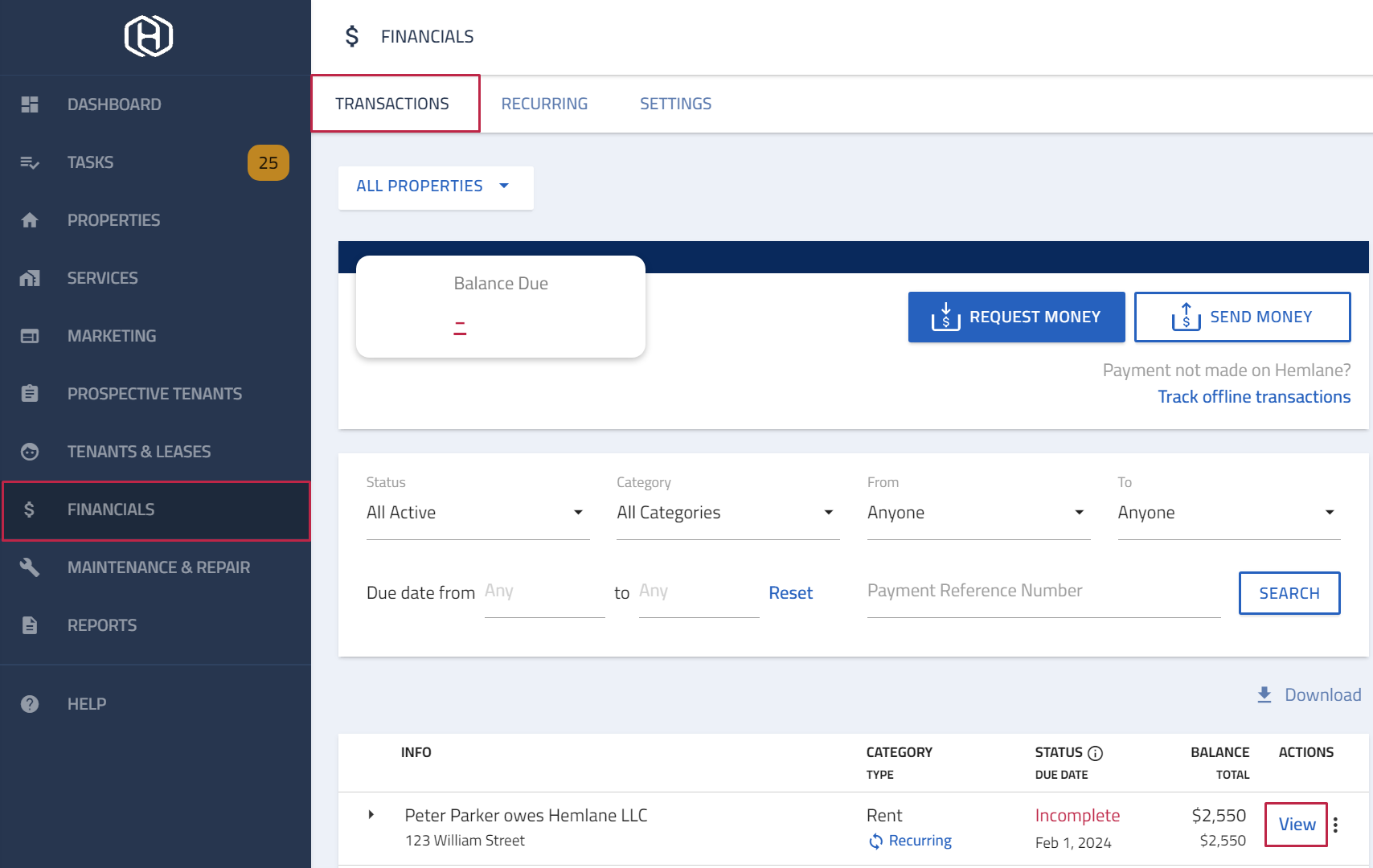Click the Prospective Tenants clipboard icon

click(x=30, y=394)
